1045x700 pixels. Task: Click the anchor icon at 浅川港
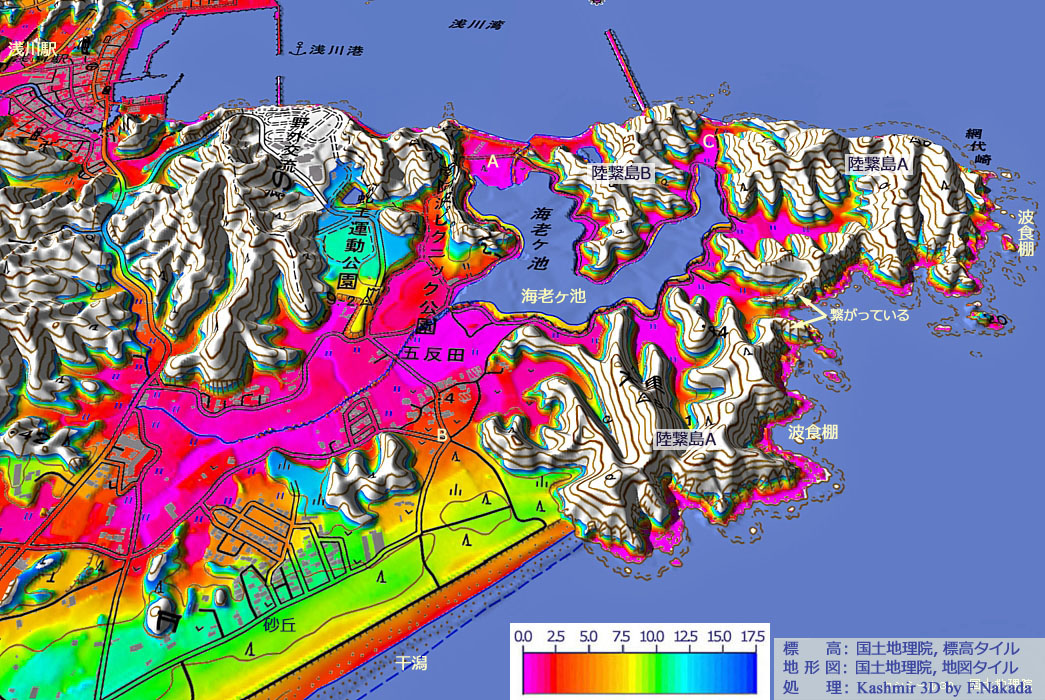click(295, 49)
